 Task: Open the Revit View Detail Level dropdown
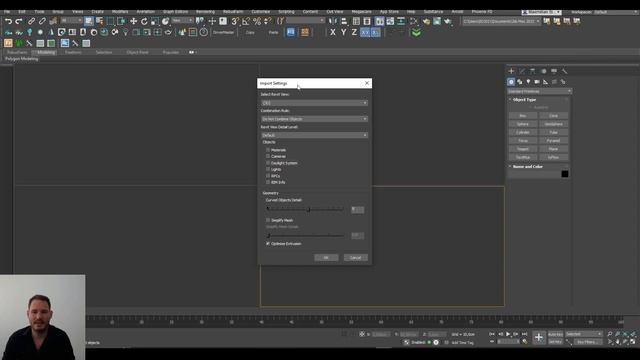[314, 135]
